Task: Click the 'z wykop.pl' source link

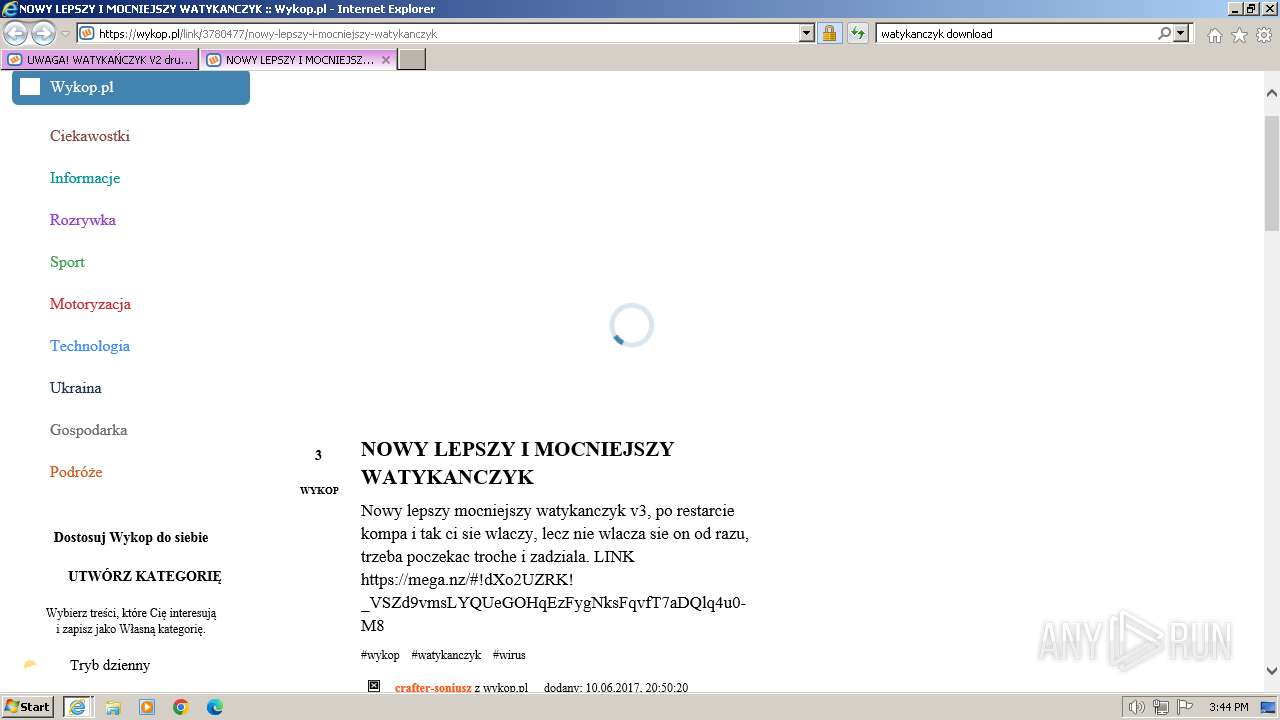Action: click(501, 688)
